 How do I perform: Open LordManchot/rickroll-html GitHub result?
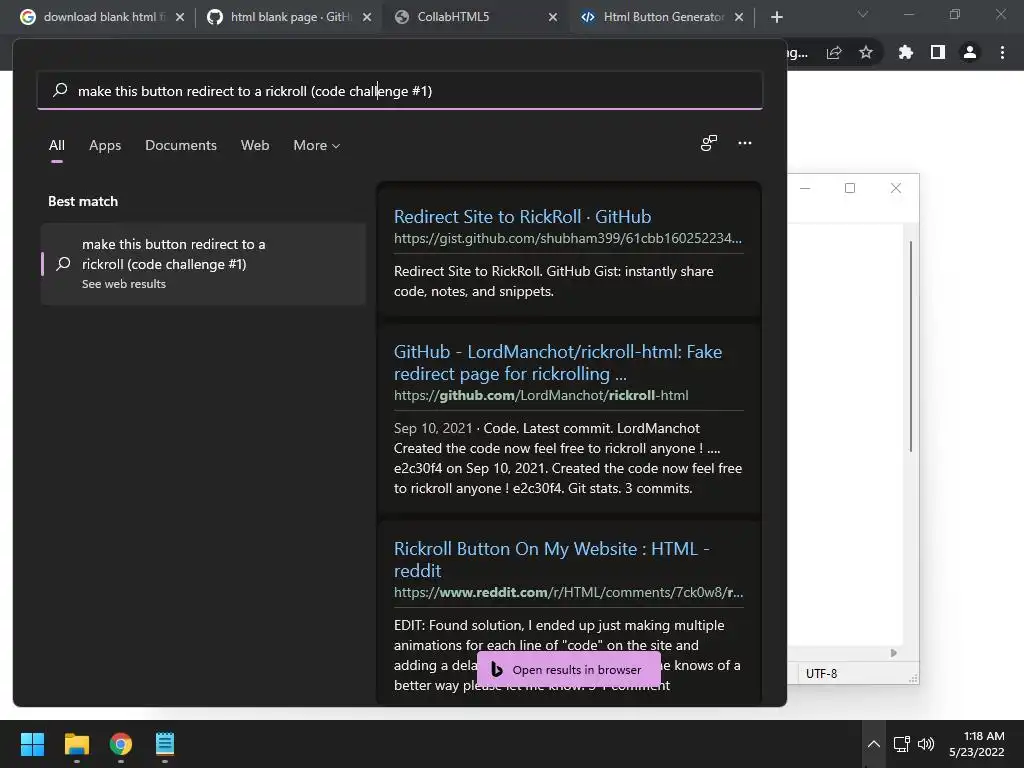558,362
